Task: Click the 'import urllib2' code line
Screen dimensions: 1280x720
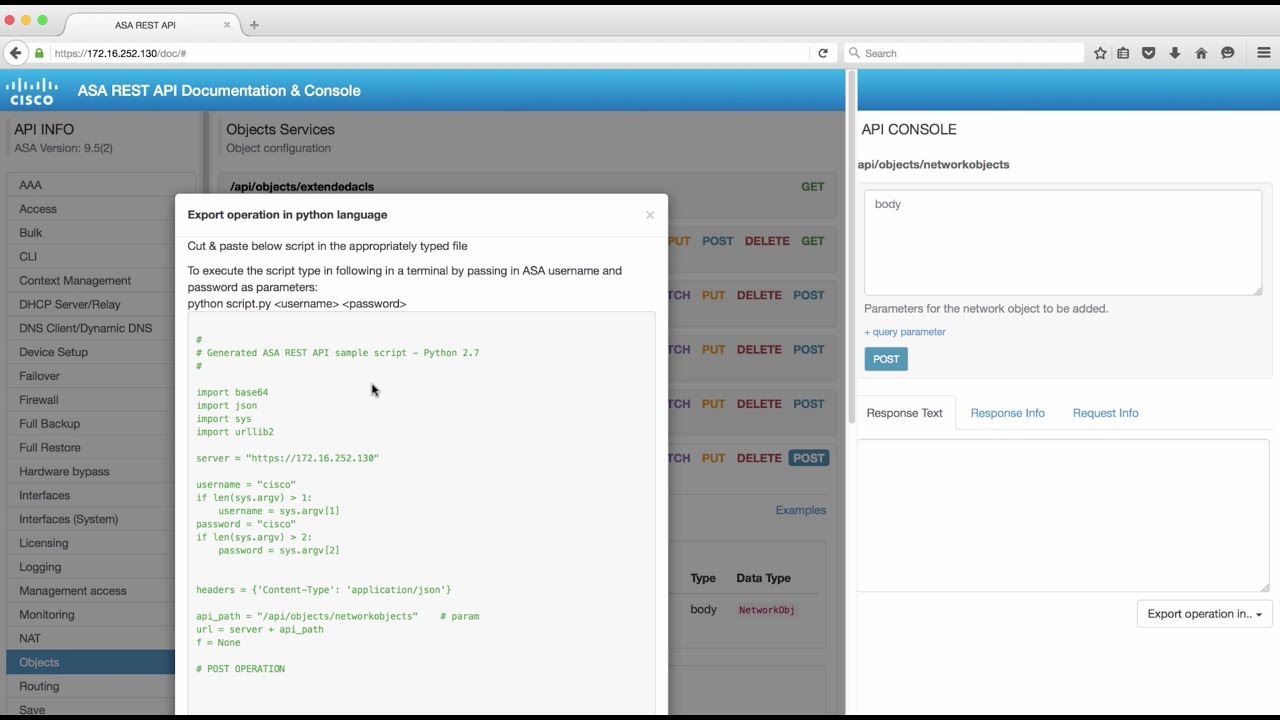Action: [x=235, y=432]
